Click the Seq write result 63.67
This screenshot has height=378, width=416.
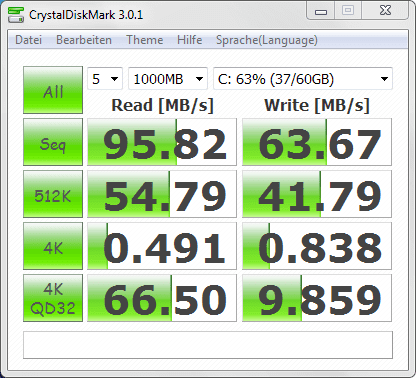317,142
